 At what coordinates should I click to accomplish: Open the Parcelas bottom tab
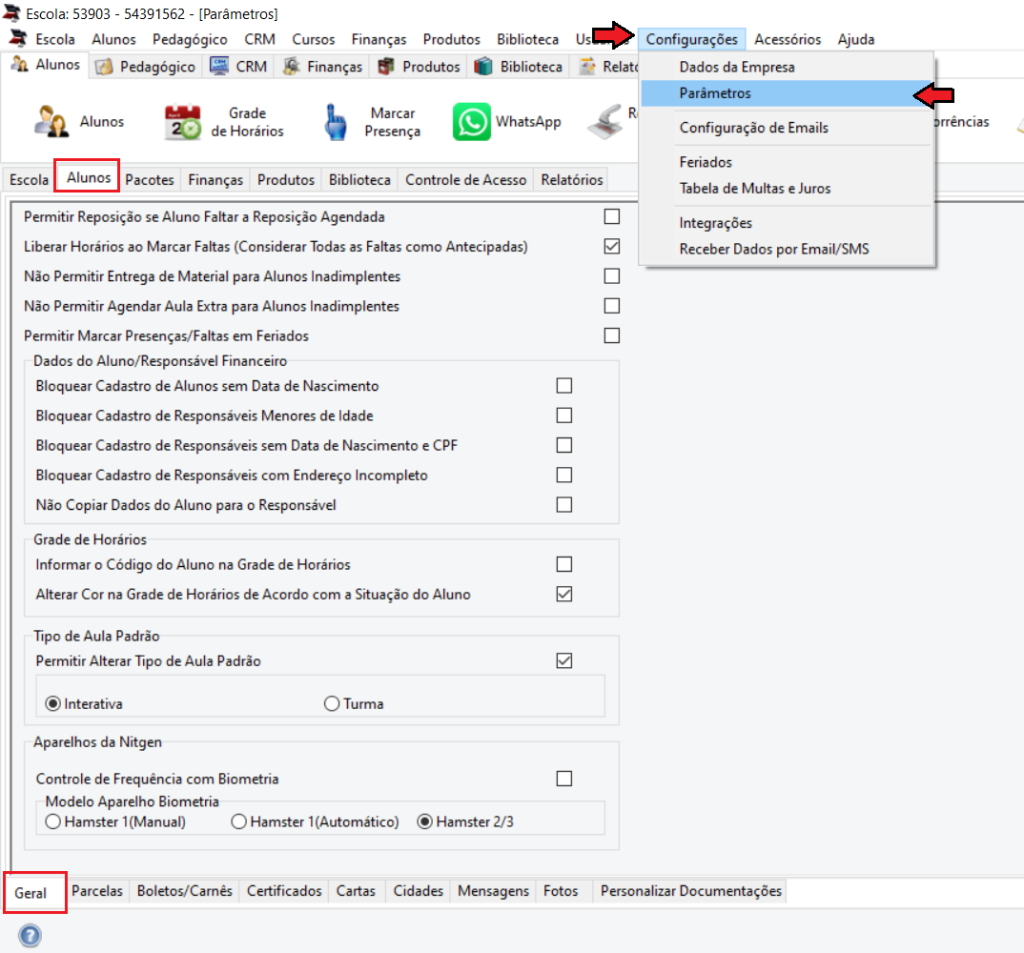click(x=97, y=891)
